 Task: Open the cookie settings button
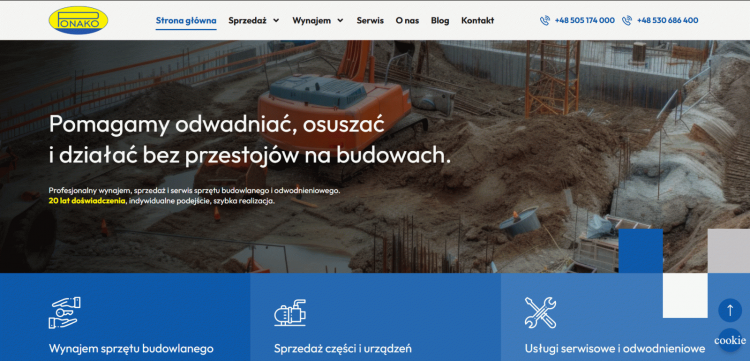[730, 340]
